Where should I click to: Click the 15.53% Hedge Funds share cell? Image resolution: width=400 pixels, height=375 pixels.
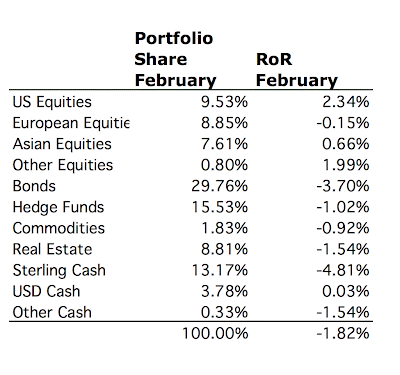(x=220, y=207)
